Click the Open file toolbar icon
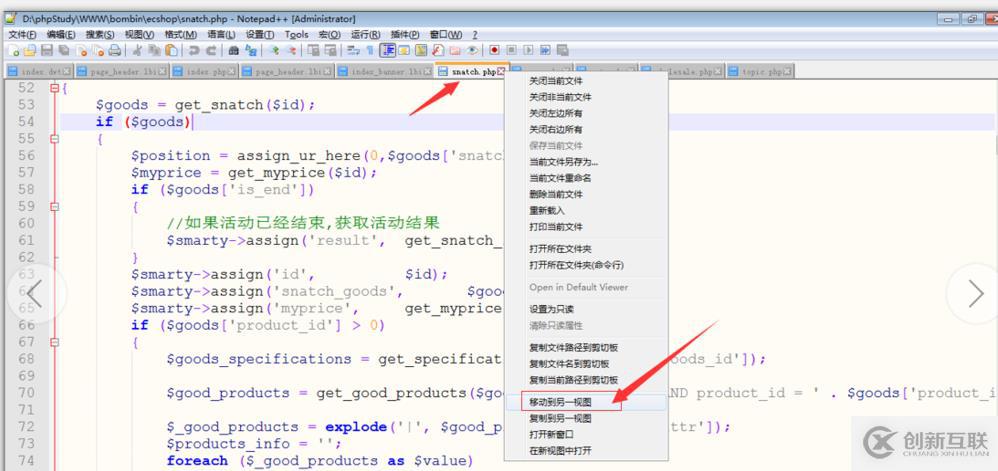998x471 pixels. pos(30,51)
